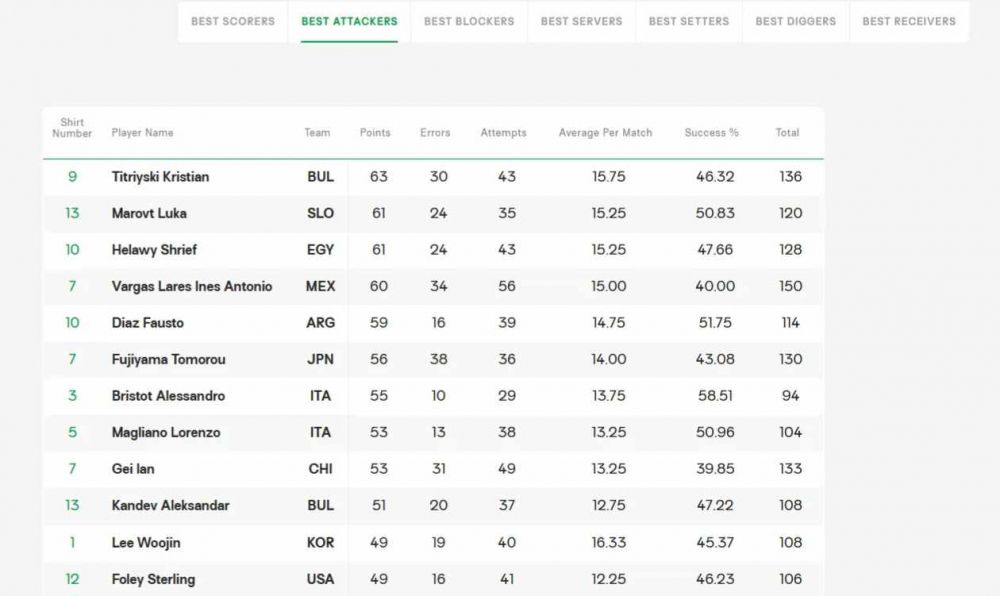Open player Titriyski Kristian
Image resolution: width=1000 pixels, height=596 pixels.
[160, 177]
